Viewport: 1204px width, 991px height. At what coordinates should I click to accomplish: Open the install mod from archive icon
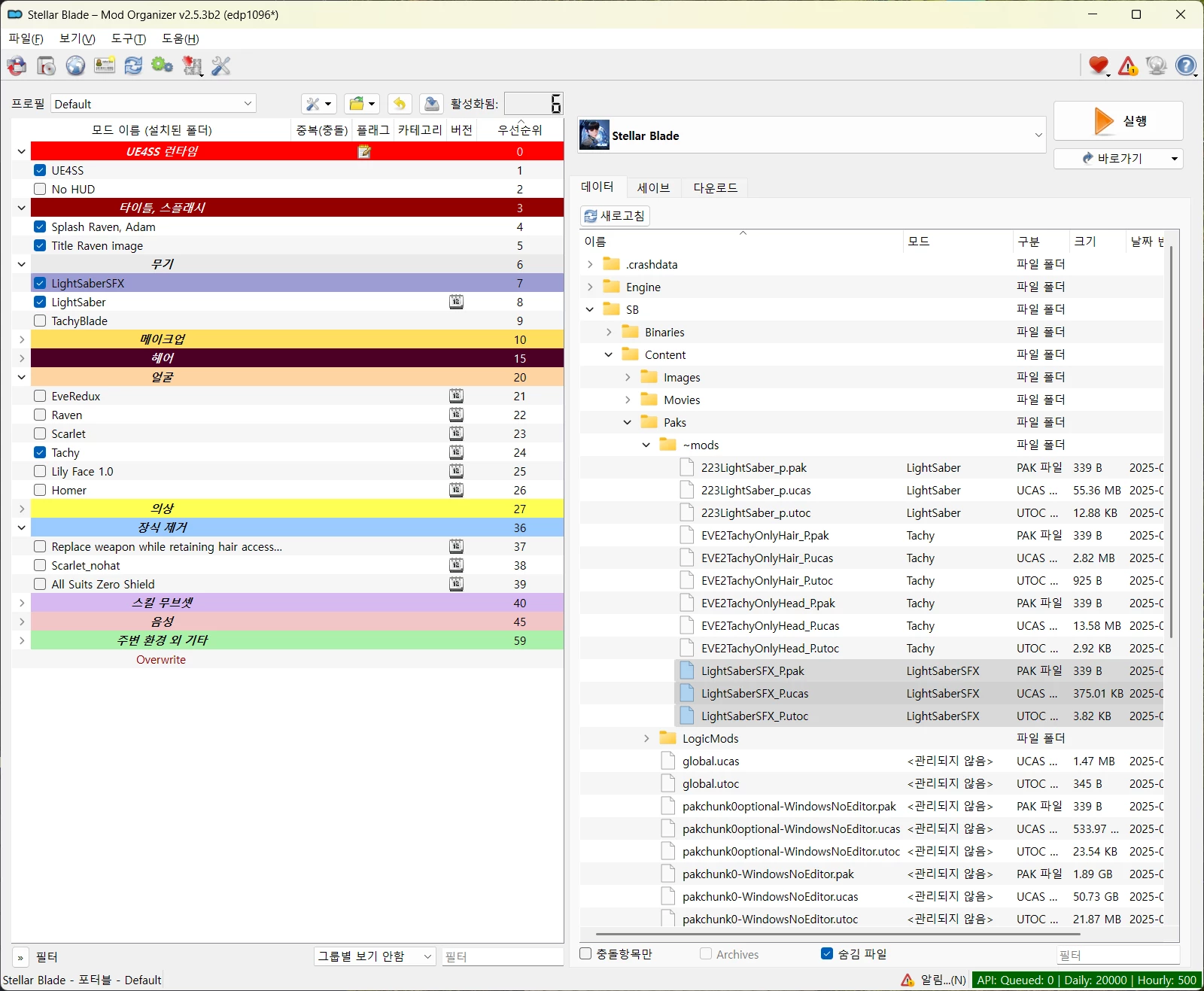[17, 66]
